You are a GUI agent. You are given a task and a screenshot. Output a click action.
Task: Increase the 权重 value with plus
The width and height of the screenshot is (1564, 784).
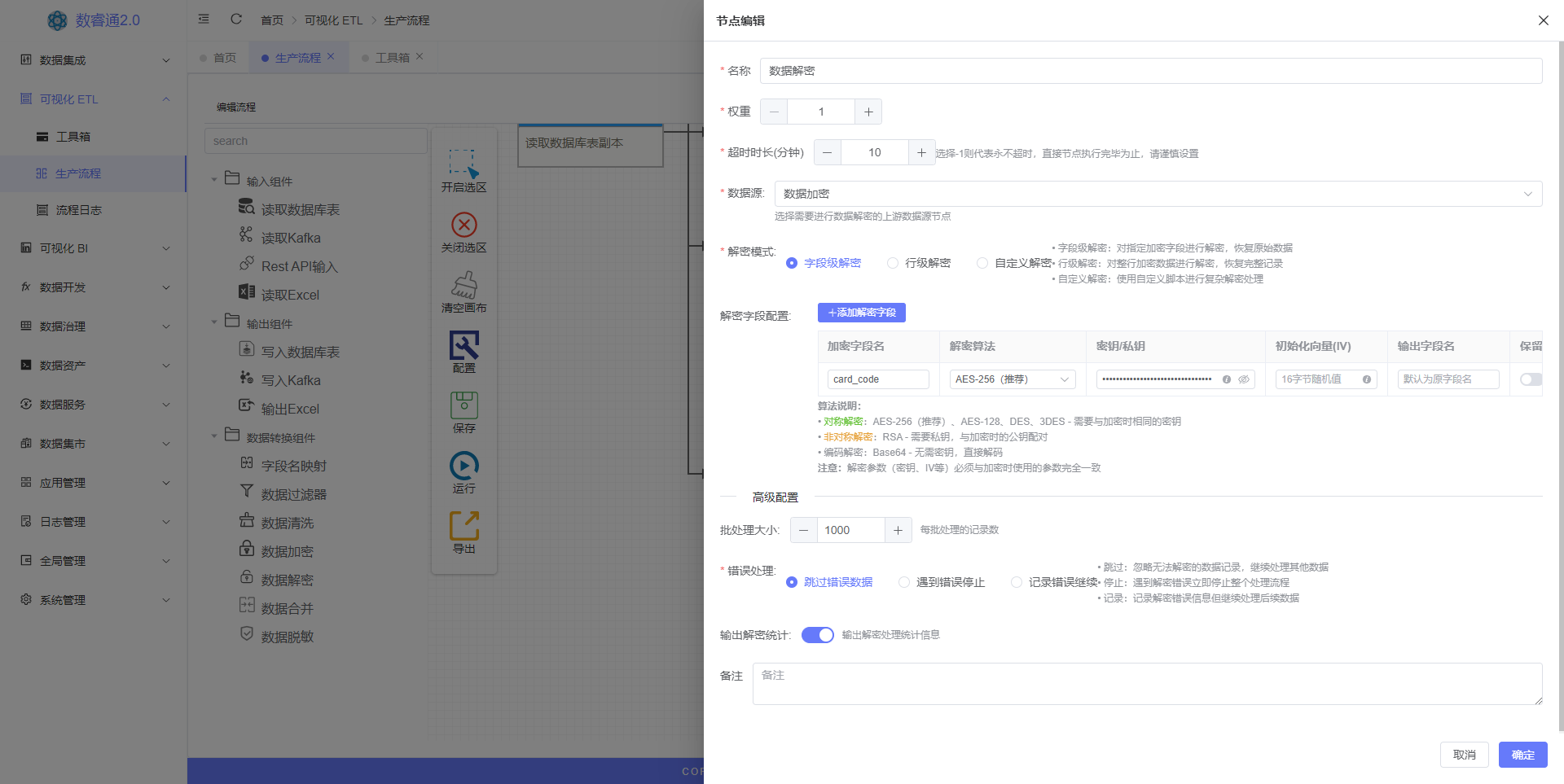pos(868,112)
